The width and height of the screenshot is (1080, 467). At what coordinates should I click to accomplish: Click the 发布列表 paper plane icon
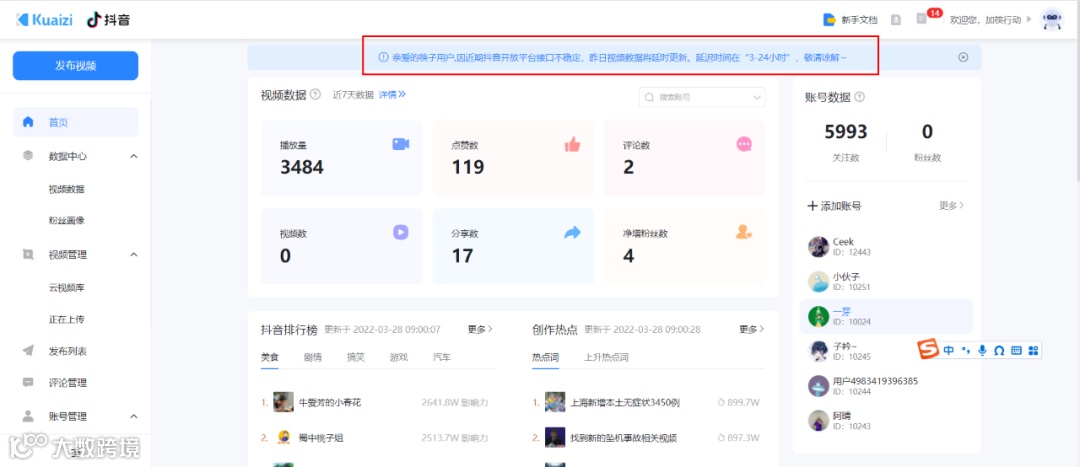coord(28,351)
